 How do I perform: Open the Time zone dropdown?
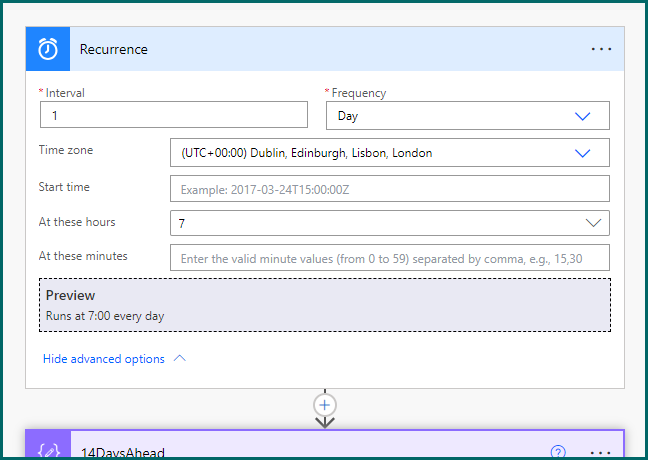[x=390, y=153]
